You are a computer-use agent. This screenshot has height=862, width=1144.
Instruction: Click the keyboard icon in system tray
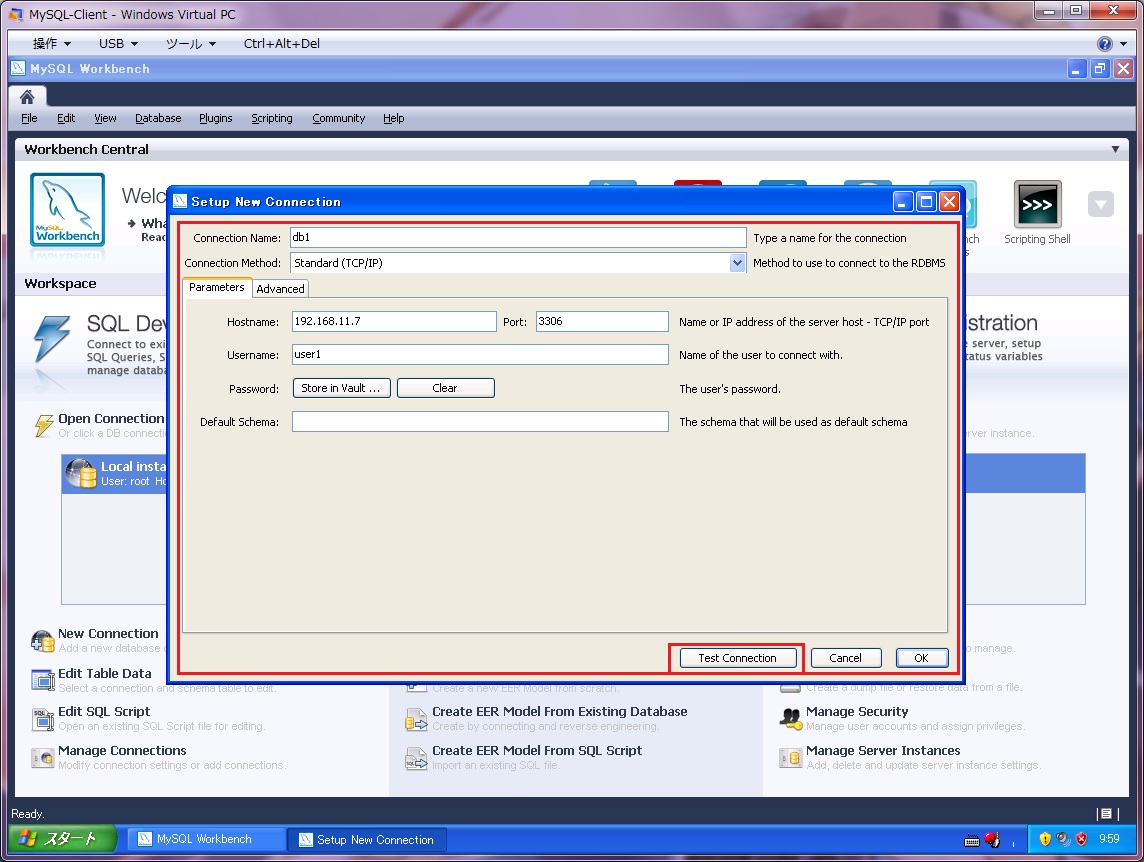[x=972, y=840]
